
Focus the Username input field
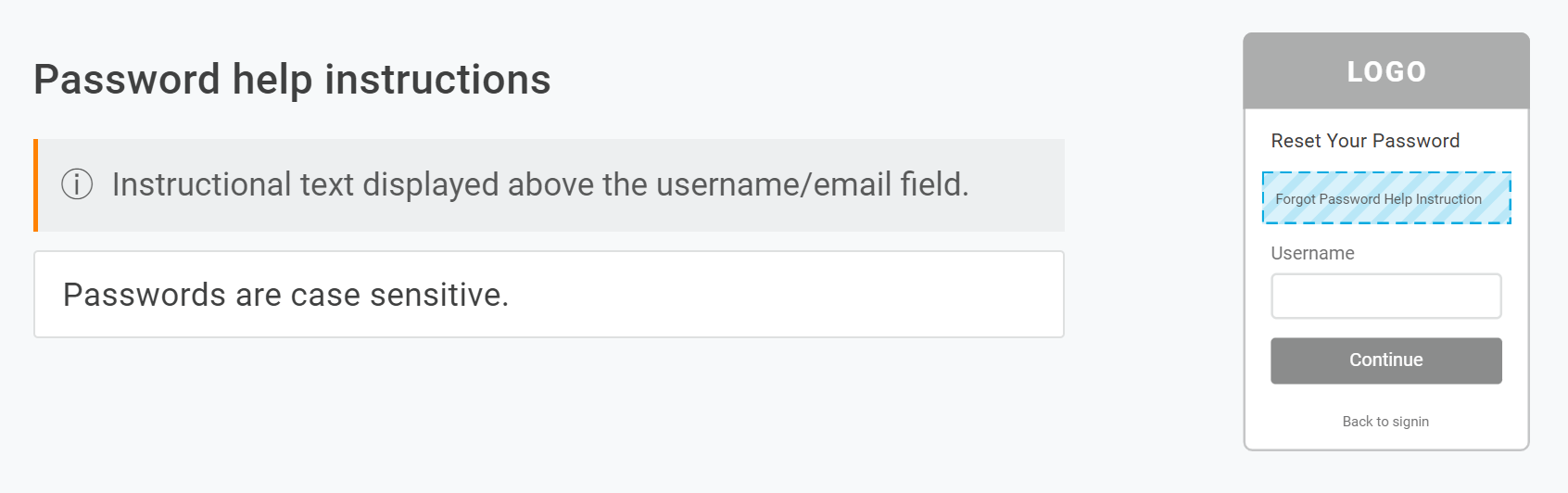[1386, 297]
